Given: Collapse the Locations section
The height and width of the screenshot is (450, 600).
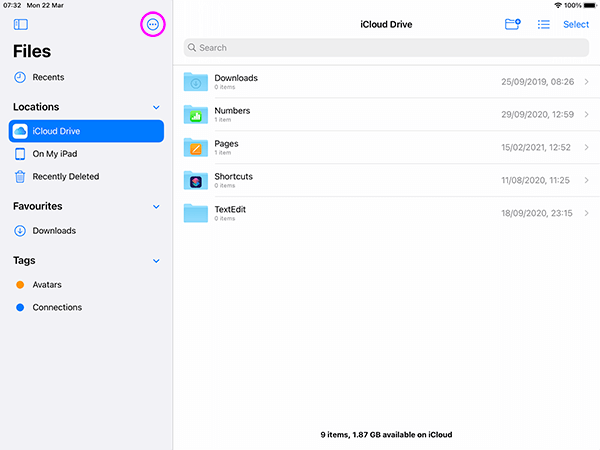Looking at the screenshot, I should [156, 107].
